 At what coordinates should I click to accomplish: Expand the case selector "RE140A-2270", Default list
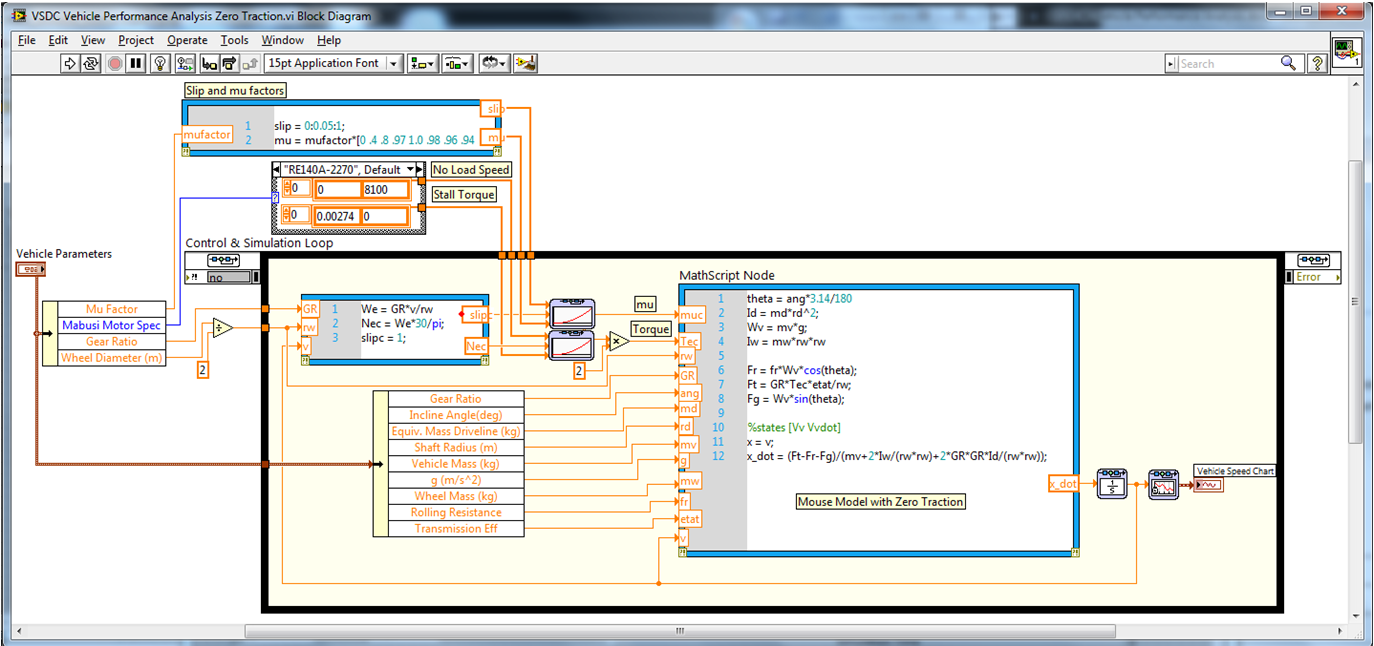409,169
